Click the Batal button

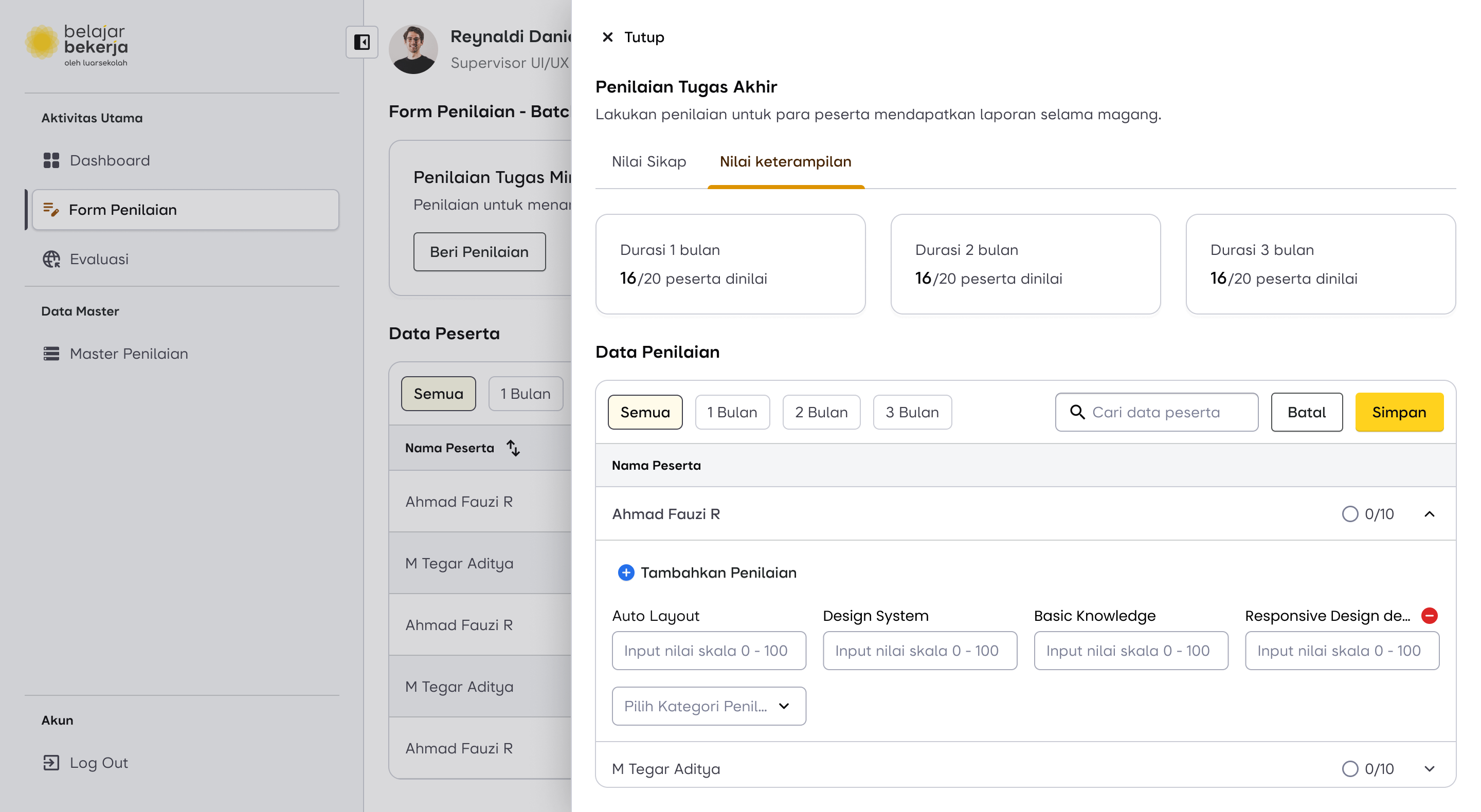tap(1306, 412)
